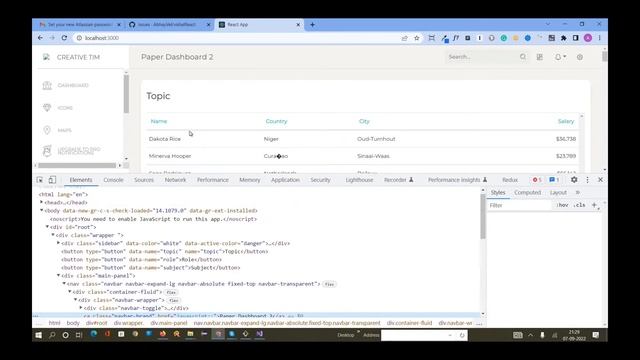640x360 pixels.
Task: Toggle the :hov element state panel
Action: tap(562, 205)
